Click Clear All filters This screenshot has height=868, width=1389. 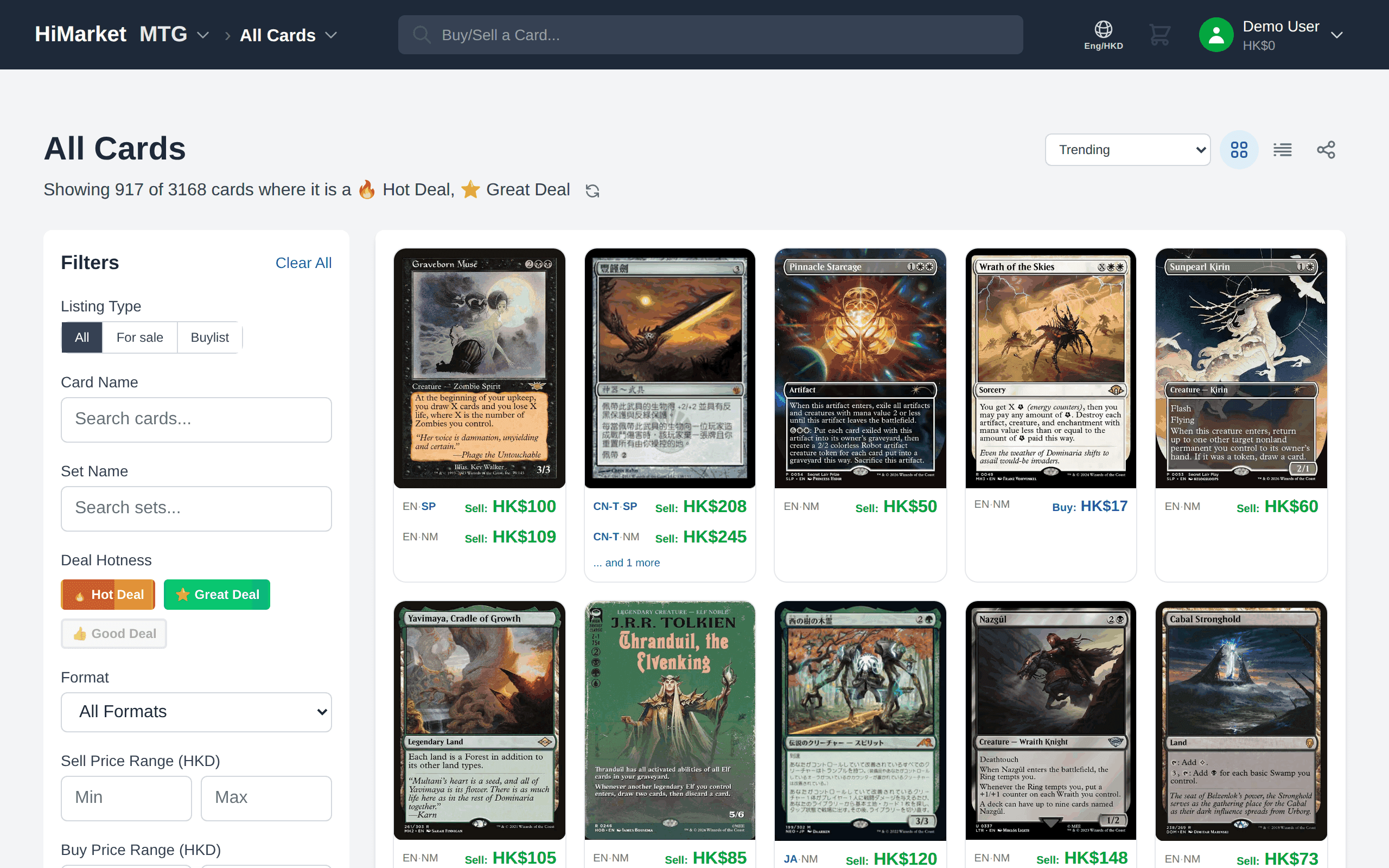pyautogui.click(x=304, y=263)
